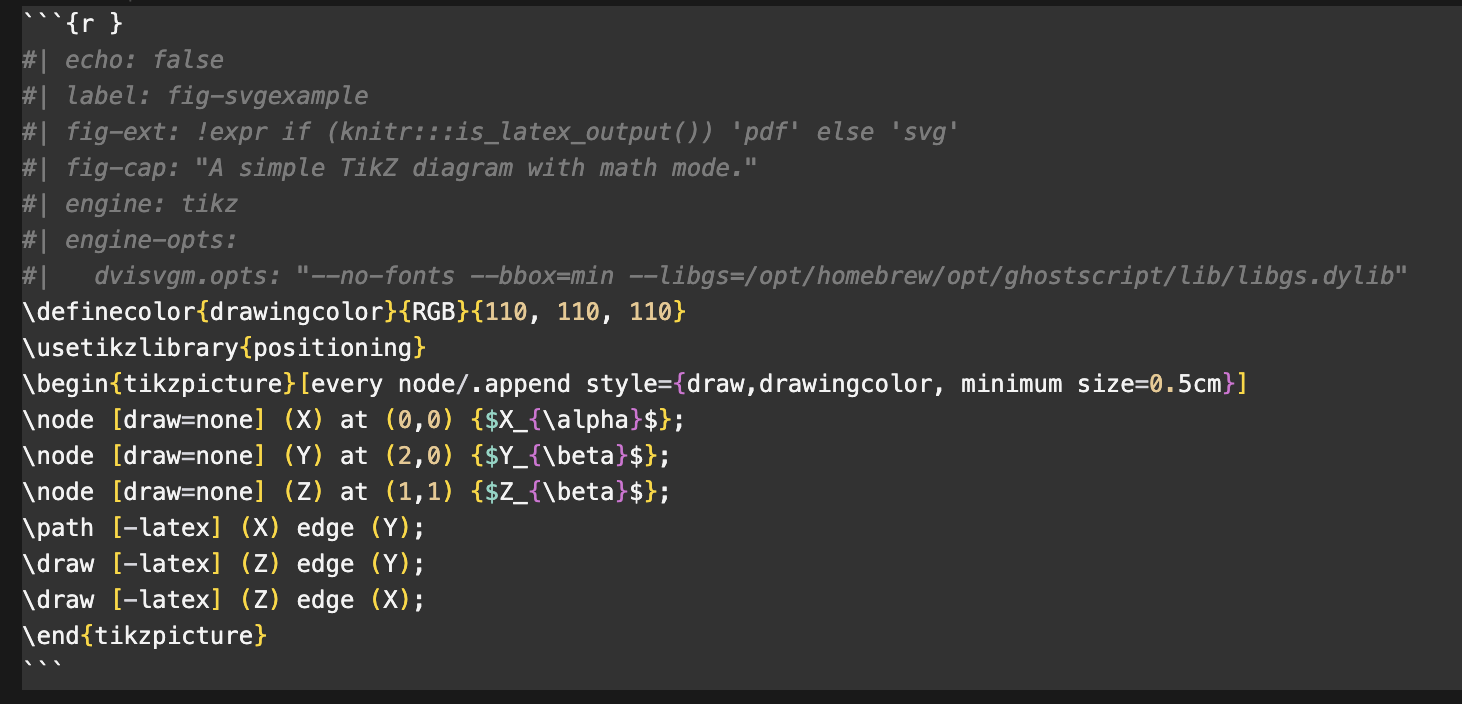
Task: Place cursor on 'tikz' engine value
Action: click(210, 204)
